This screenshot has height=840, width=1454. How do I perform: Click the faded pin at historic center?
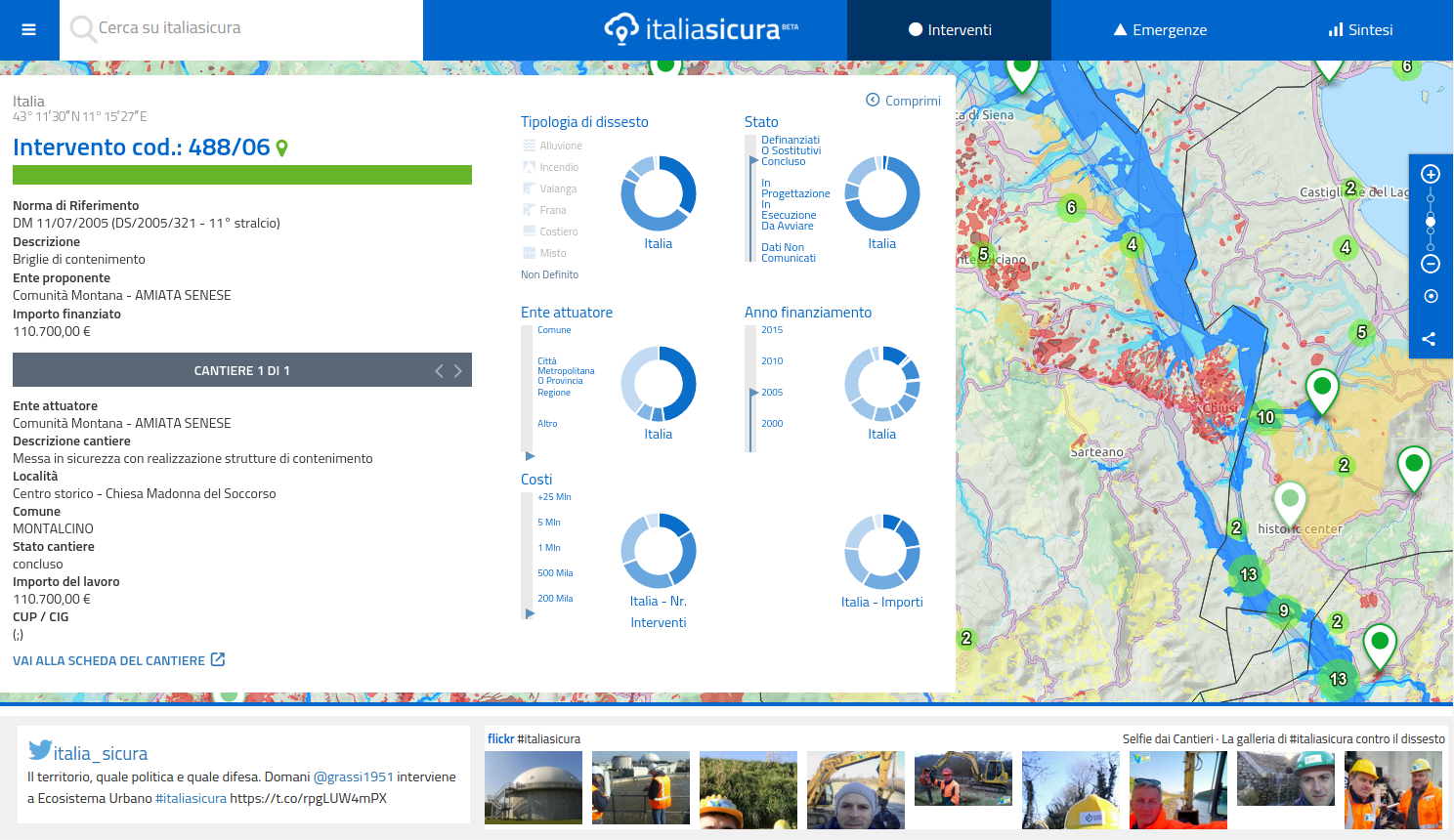(x=1290, y=505)
